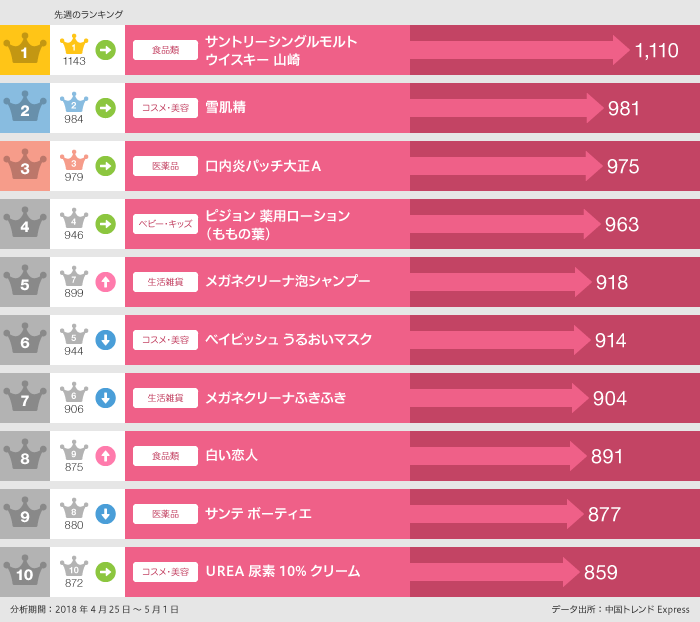Screen dimensions: 700x622
Task: Click the 先週のランキング column header
Action: pyautogui.click(x=89, y=14)
